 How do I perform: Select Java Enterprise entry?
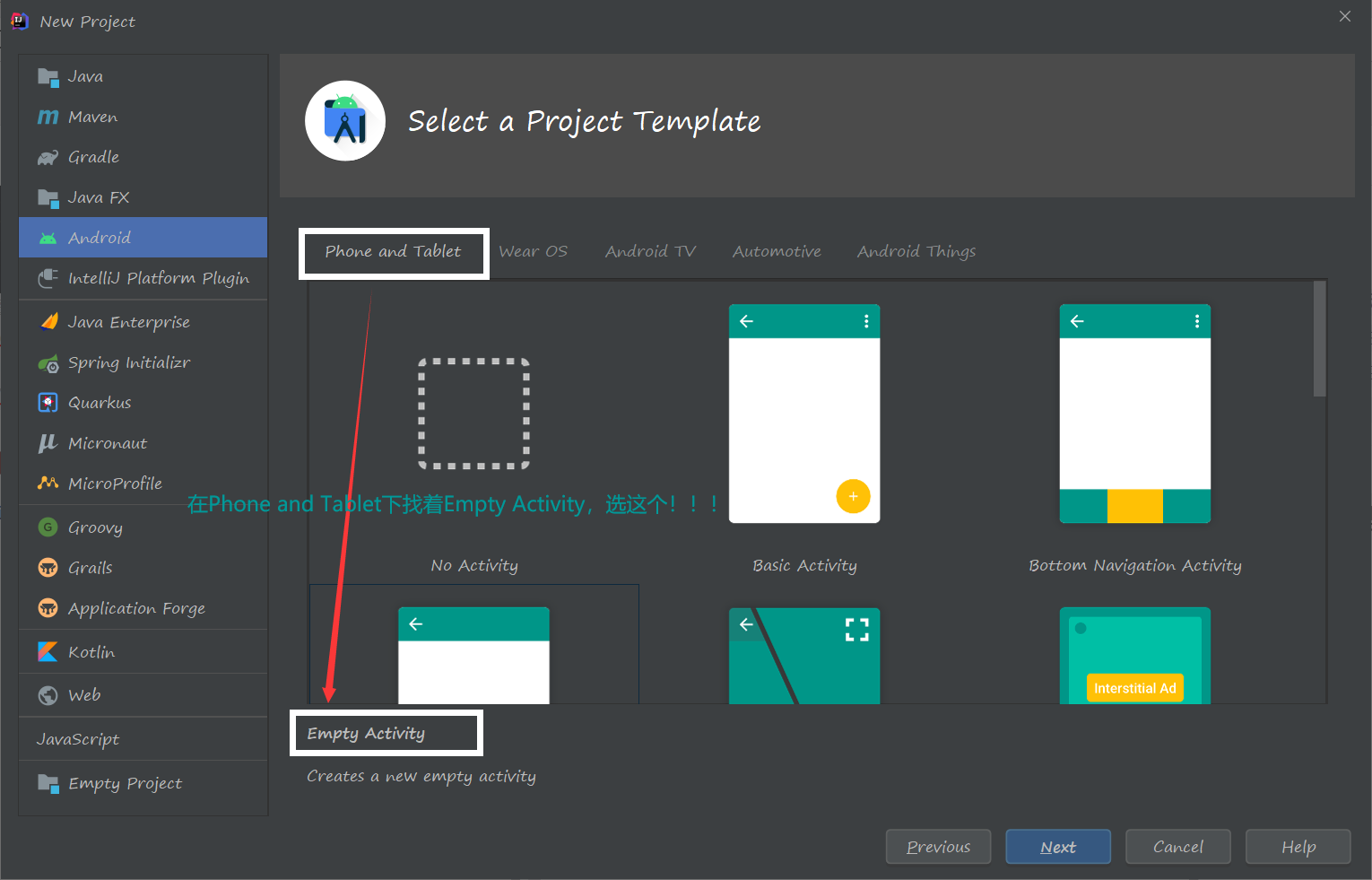(x=143, y=322)
